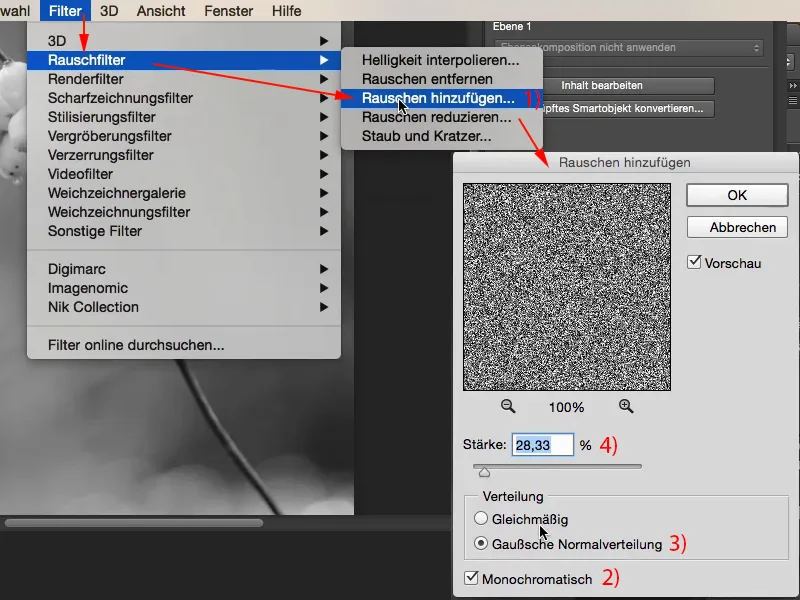Expand the Videofilter submenu
800x600 pixels.
184,174
